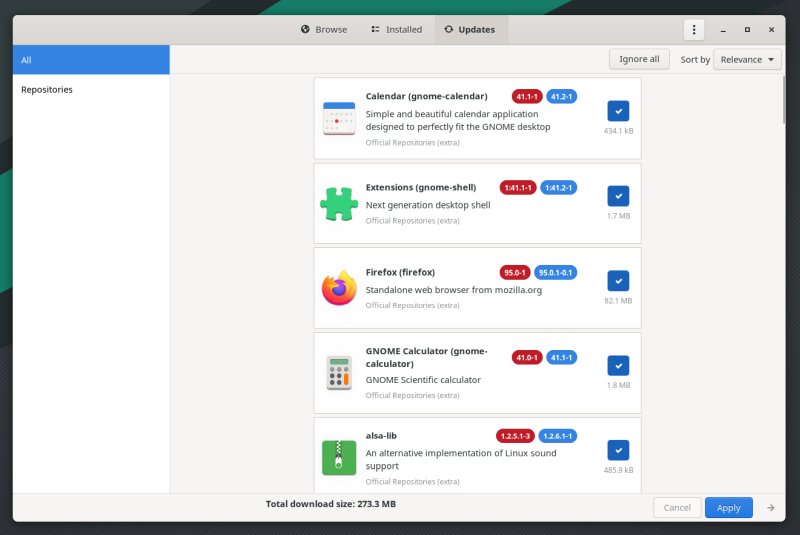Click the GNOME Calculator icon
The height and width of the screenshot is (535, 800).
339,373
